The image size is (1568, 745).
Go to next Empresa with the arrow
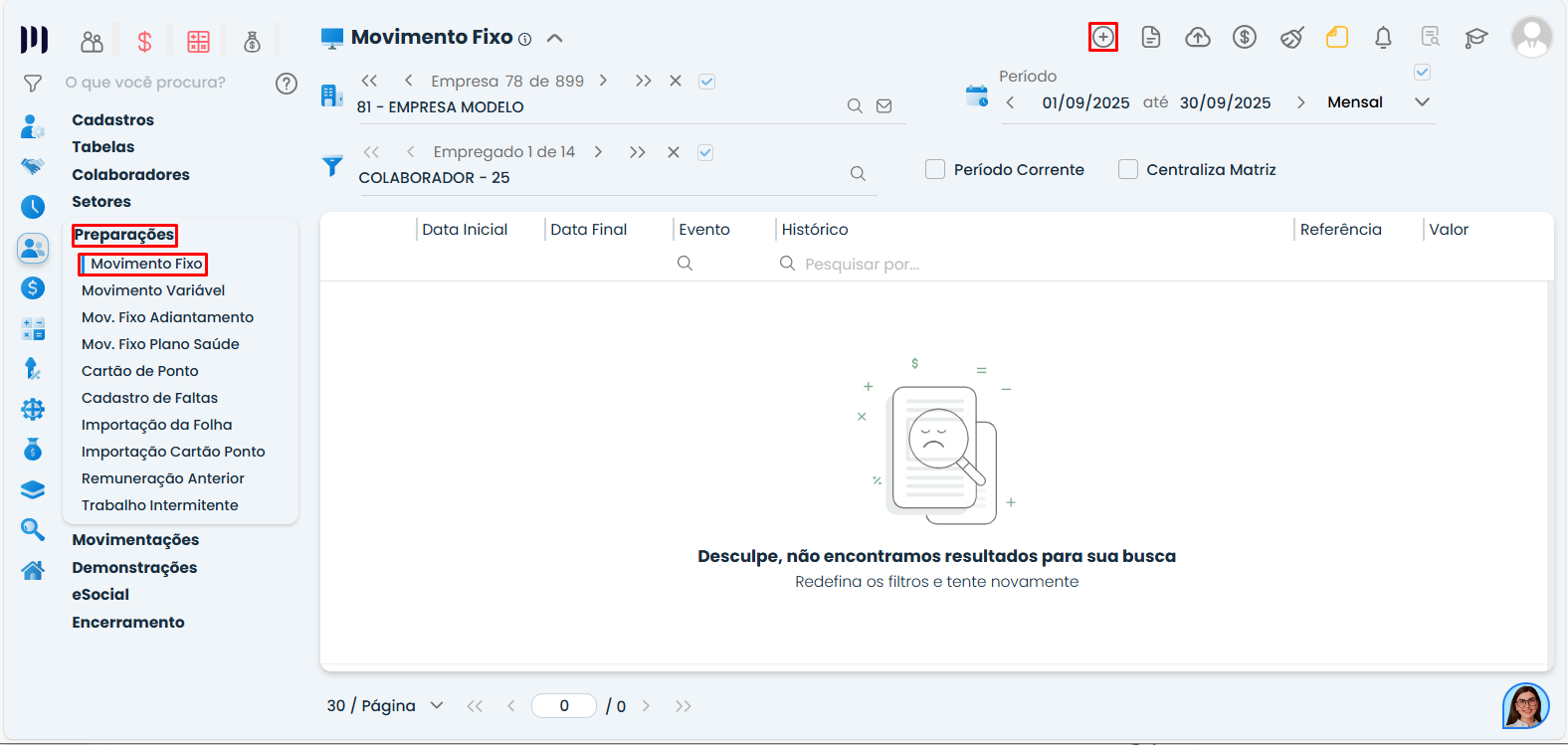pos(603,81)
